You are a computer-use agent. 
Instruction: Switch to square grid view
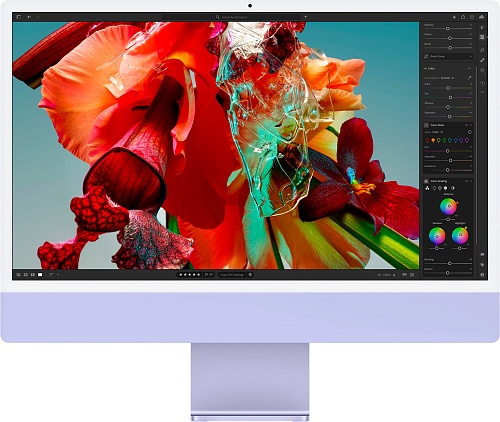click(26, 275)
